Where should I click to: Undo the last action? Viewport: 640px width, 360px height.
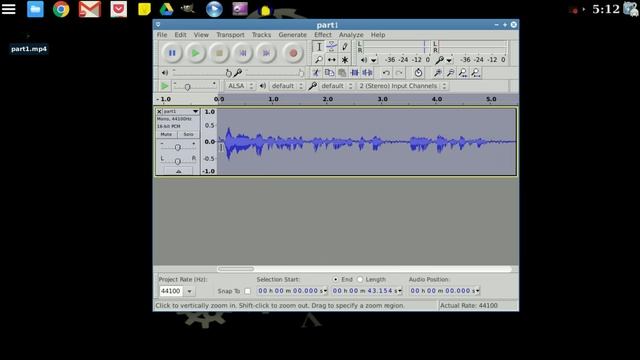tap(386, 73)
